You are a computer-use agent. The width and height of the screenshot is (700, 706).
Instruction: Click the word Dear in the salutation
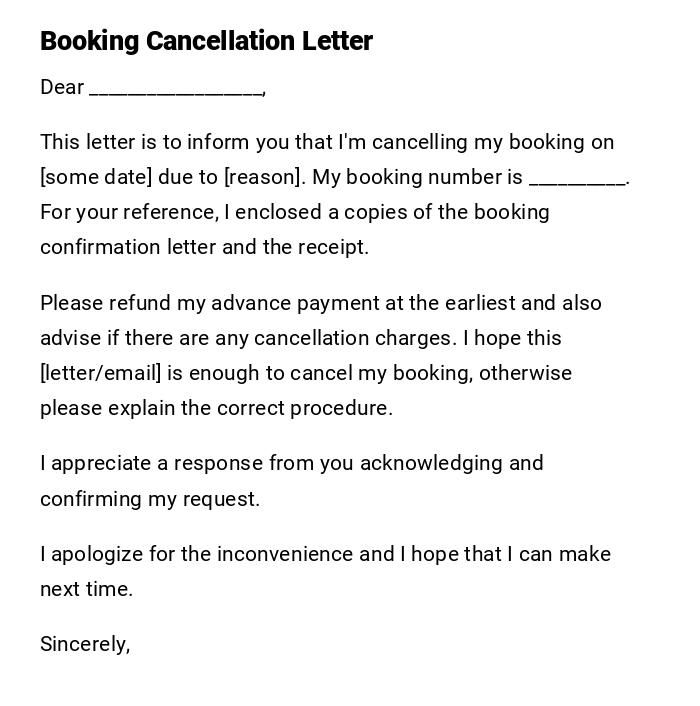pos(62,88)
